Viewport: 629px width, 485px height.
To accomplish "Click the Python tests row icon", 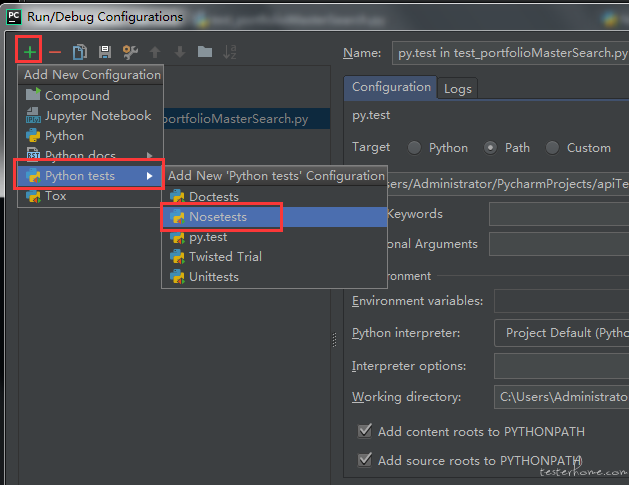I will pyautogui.click(x=33, y=176).
